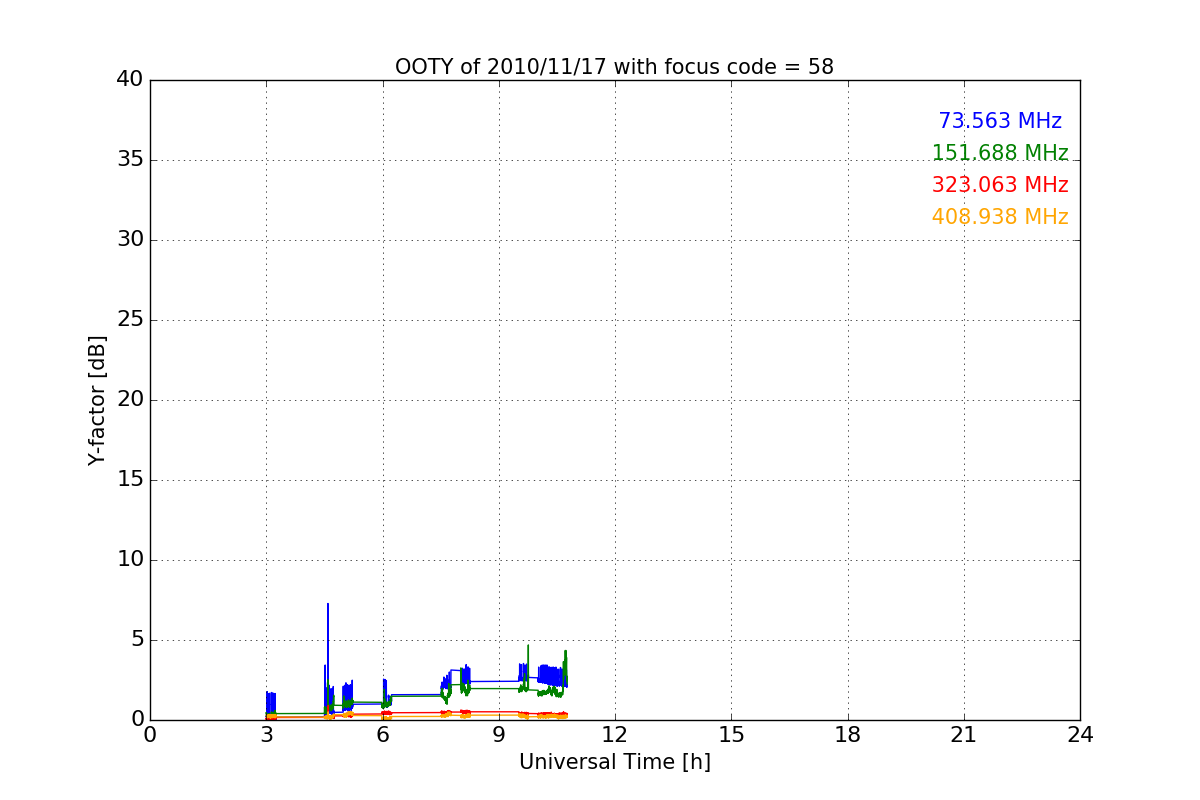Image resolution: width=1200 pixels, height=800 pixels.
Task: Click the 18 tick on the time axis
Action: [847, 734]
